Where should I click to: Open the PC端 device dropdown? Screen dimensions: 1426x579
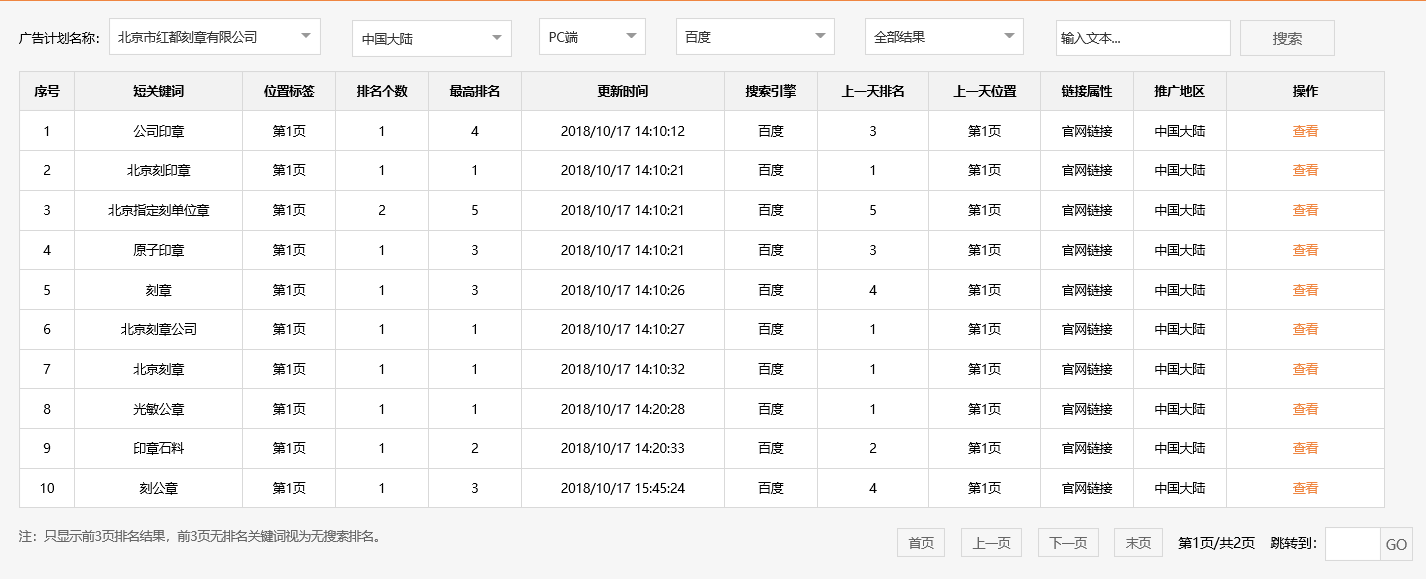pos(591,36)
